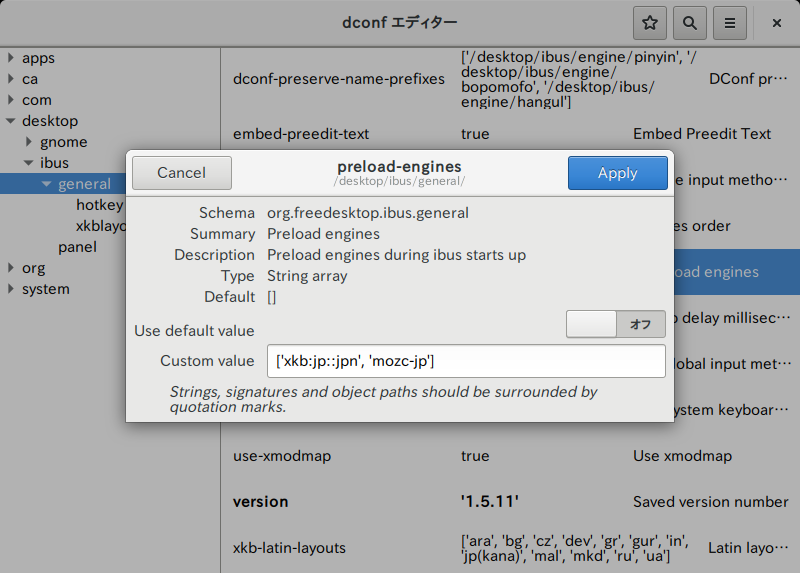This screenshot has width=800, height=573.
Task: Click the bookmarks star icon
Action: coord(649,23)
